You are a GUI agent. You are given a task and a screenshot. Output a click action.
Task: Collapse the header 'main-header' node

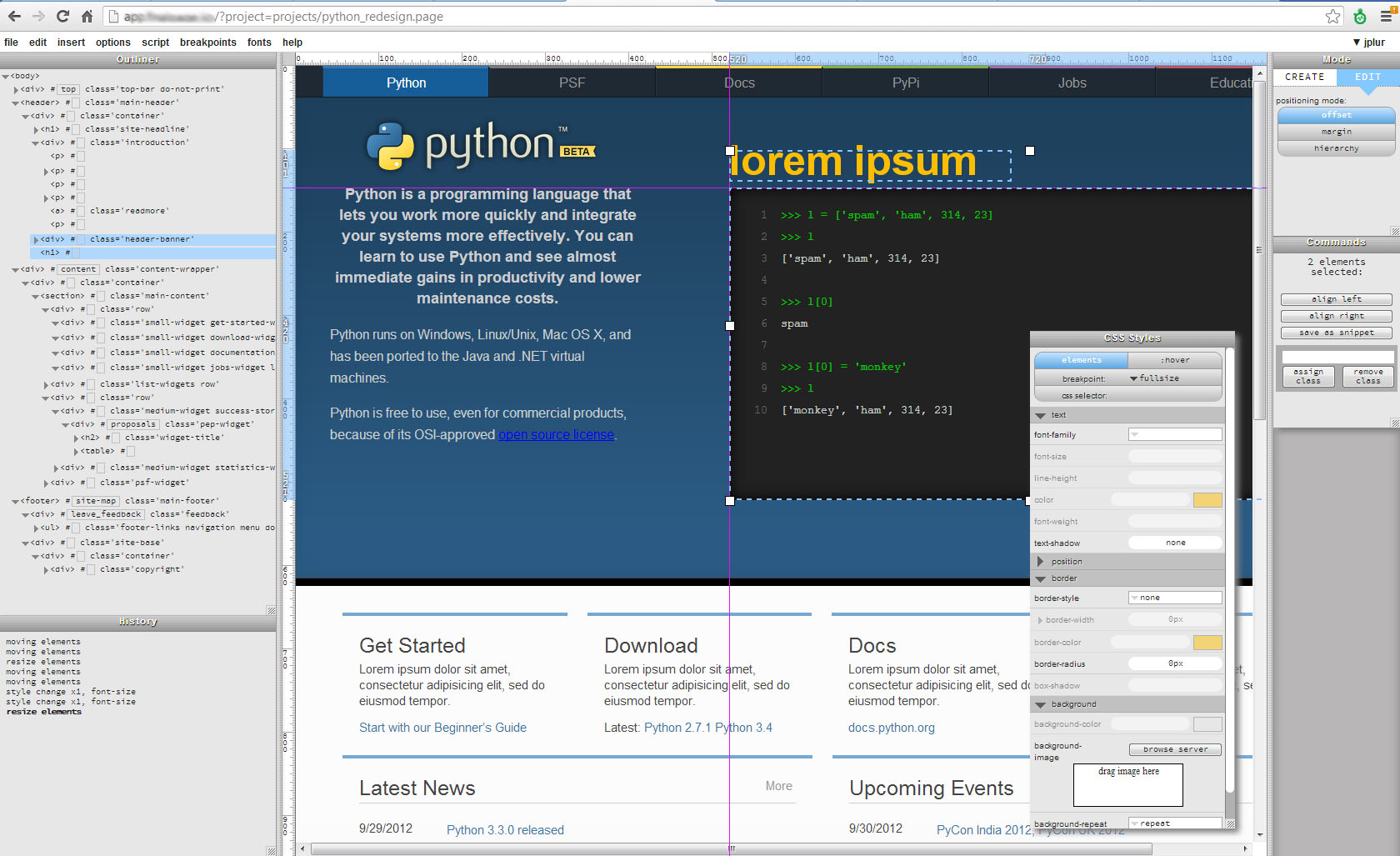tap(16, 103)
